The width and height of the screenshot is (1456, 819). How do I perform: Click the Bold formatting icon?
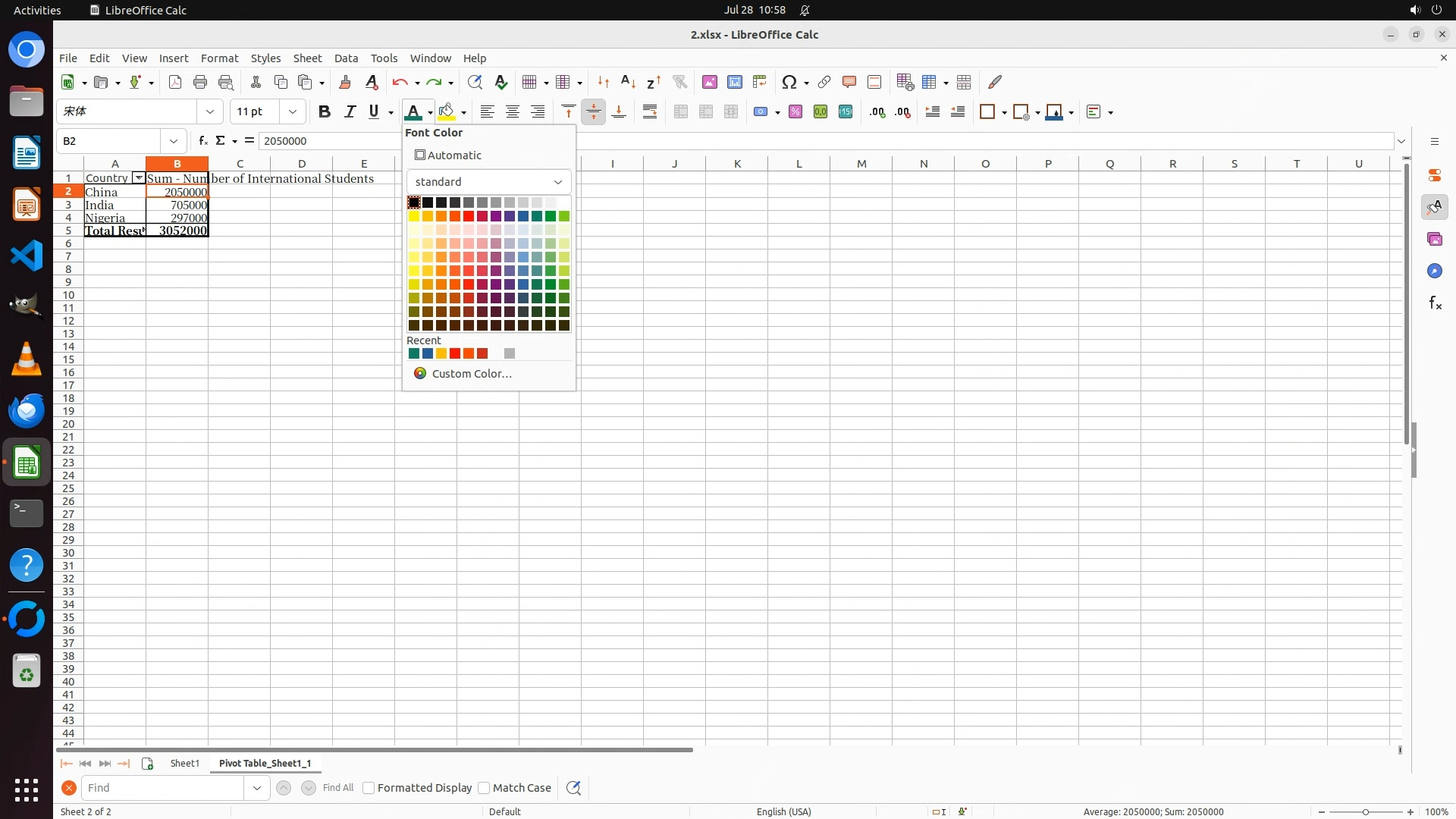pos(325,112)
